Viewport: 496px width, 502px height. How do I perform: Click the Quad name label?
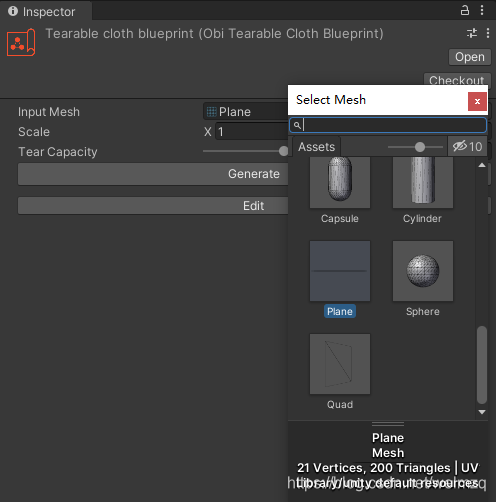[340, 404]
